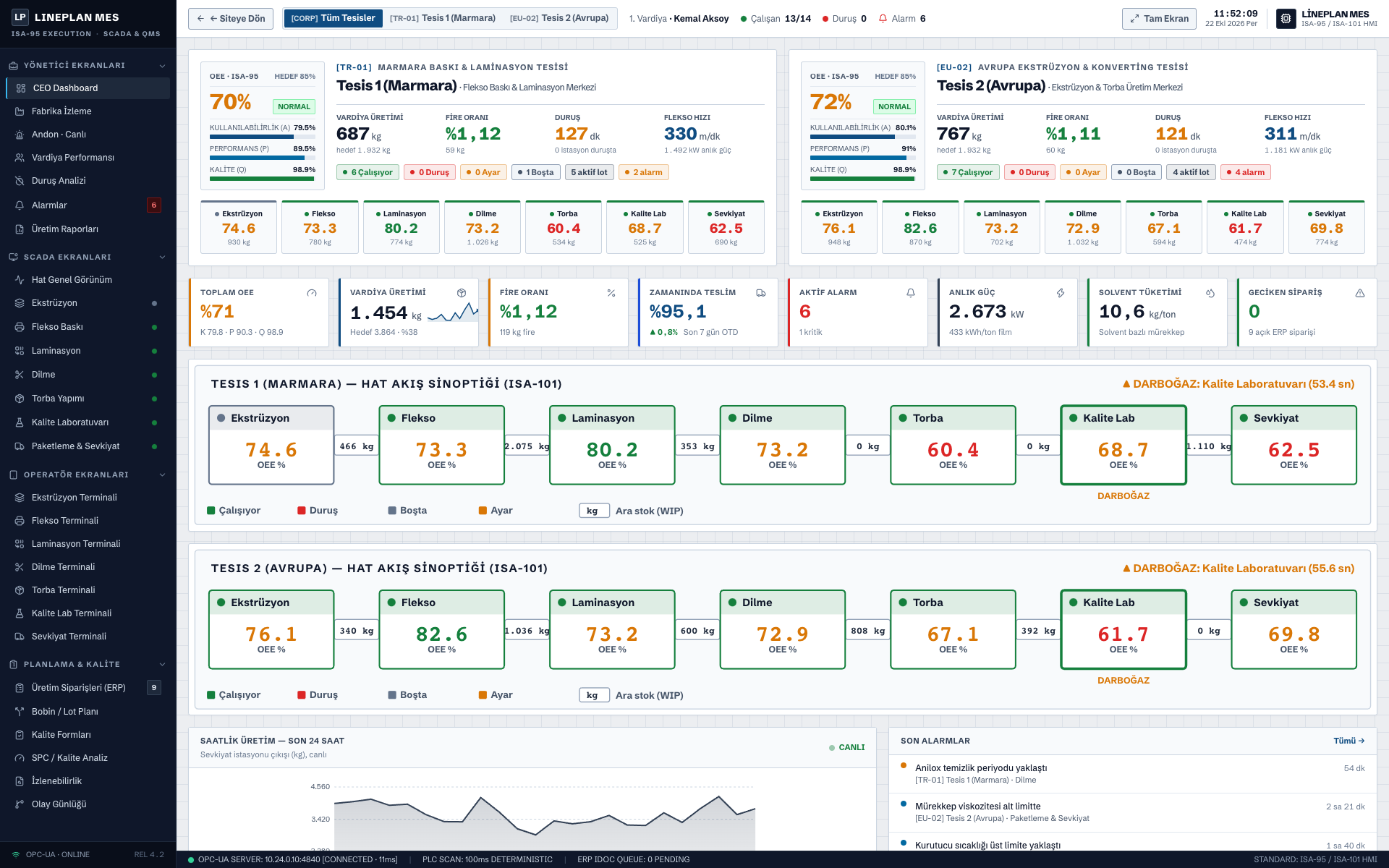Select Tesis 2 Flekso synoptic node
The height and width of the screenshot is (868, 1389).
442,629
